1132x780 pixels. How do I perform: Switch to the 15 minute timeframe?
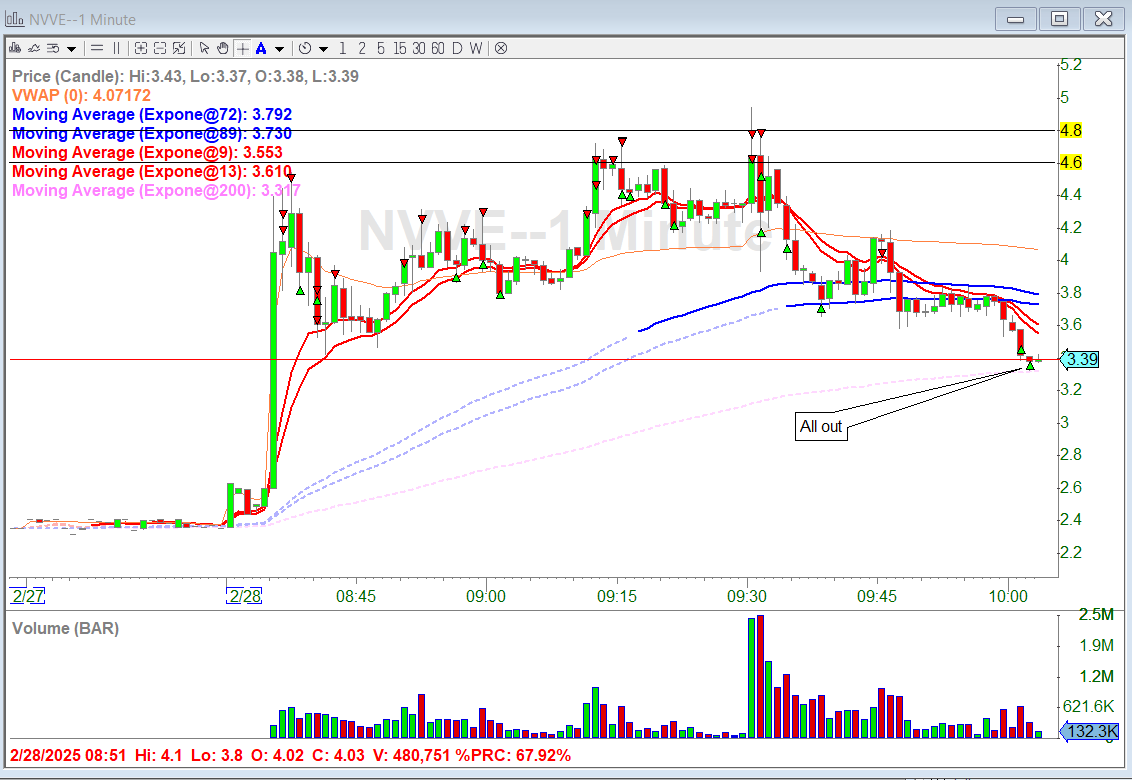click(400, 48)
